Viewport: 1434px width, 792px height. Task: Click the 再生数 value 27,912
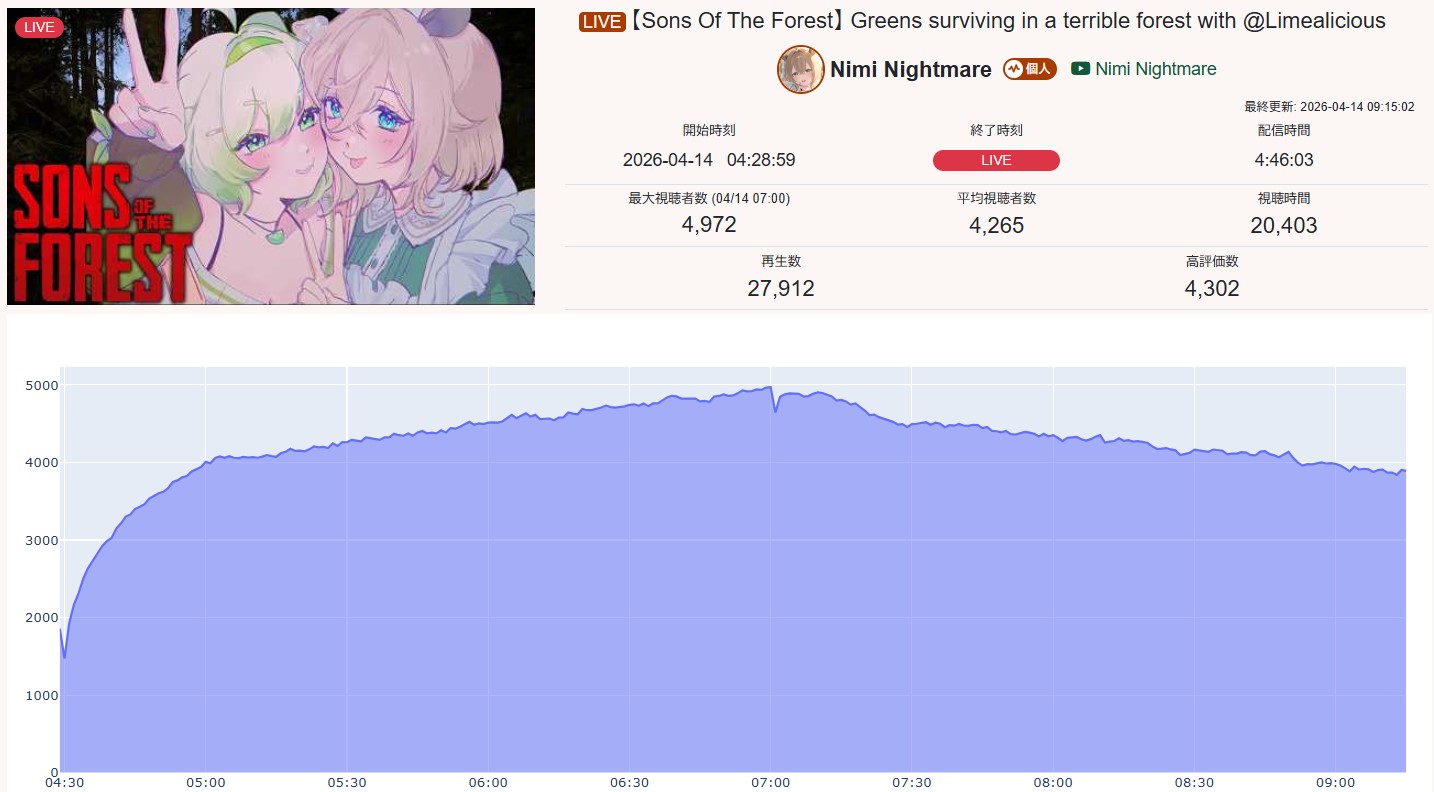pos(781,289)
